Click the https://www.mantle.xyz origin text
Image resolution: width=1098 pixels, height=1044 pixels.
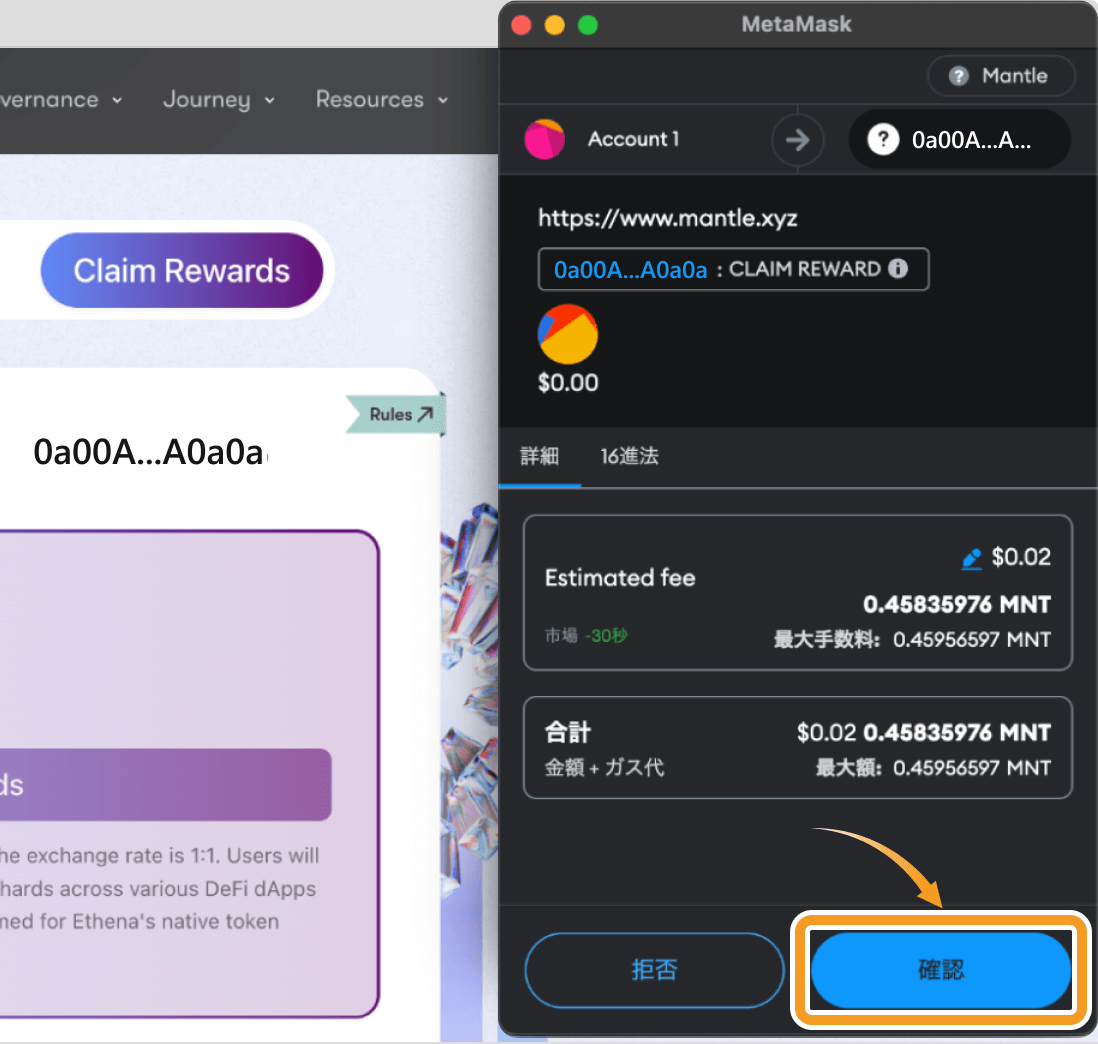click(x=667, y=218)
